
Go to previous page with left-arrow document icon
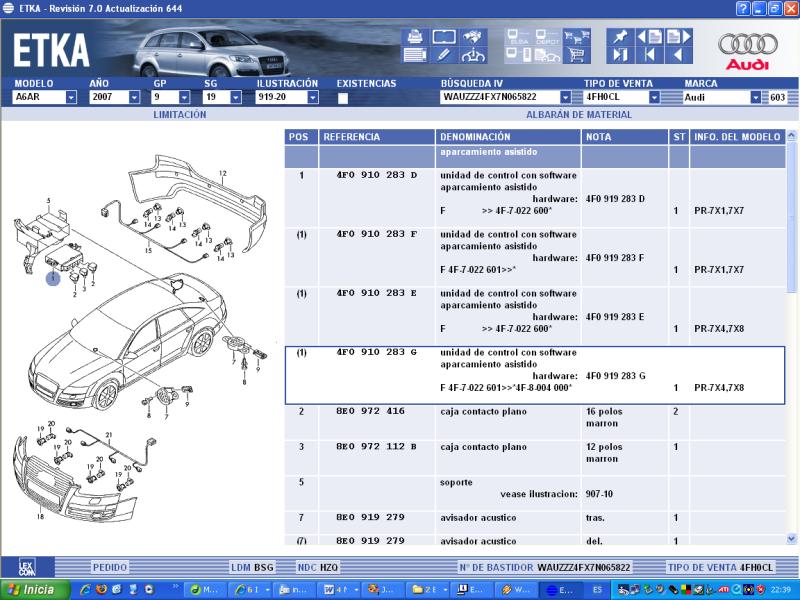click(649, 37)
